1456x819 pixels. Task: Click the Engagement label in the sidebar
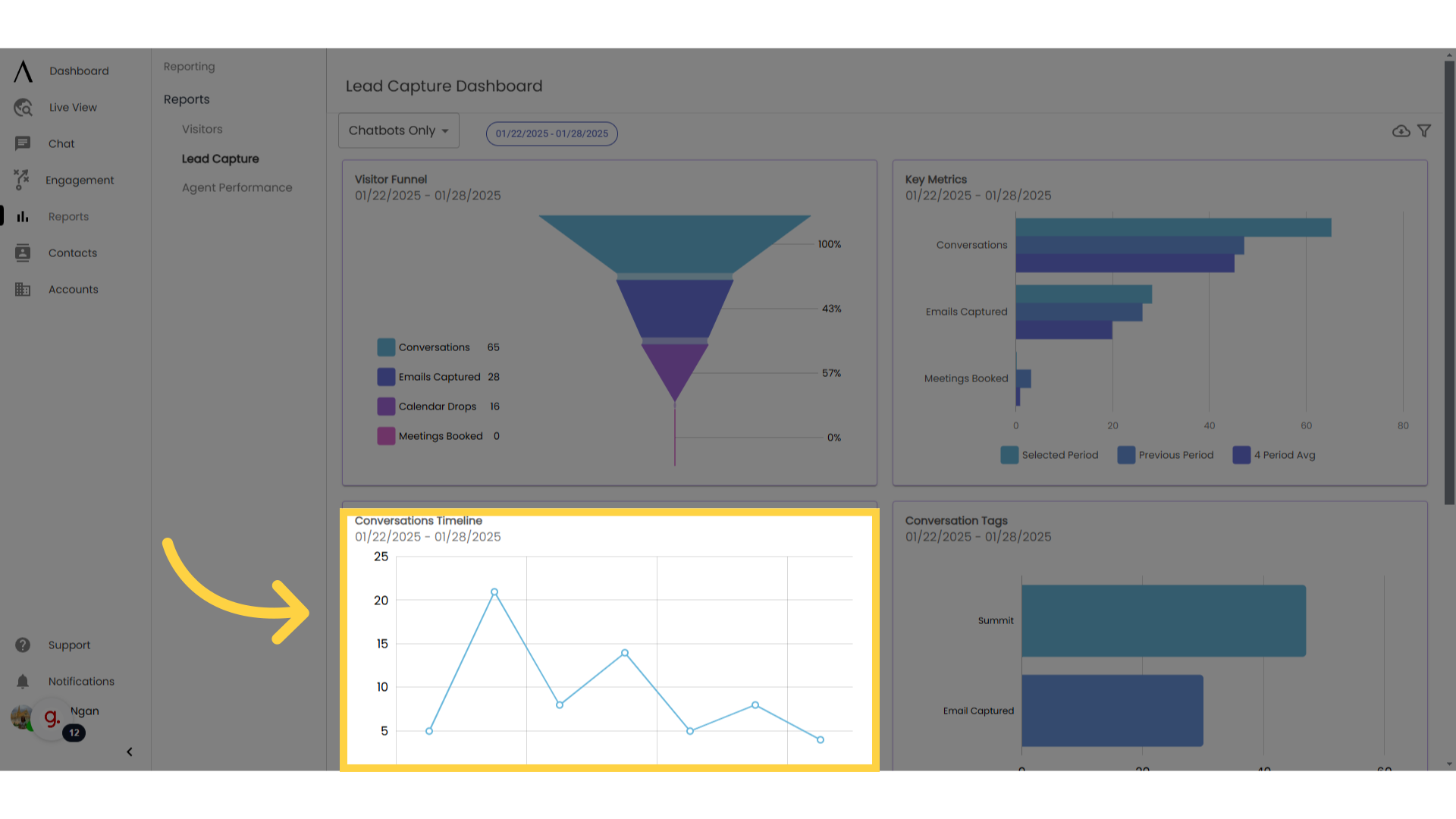80,180
